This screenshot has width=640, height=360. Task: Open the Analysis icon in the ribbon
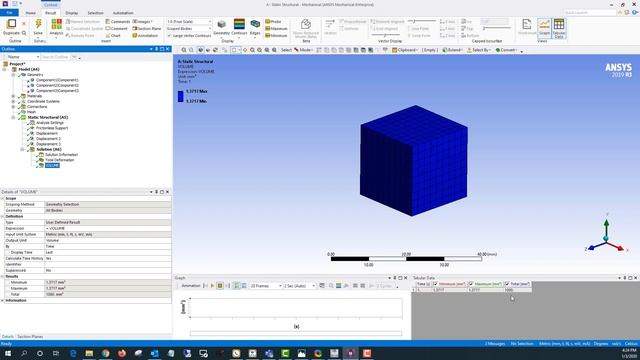[56, 24]
